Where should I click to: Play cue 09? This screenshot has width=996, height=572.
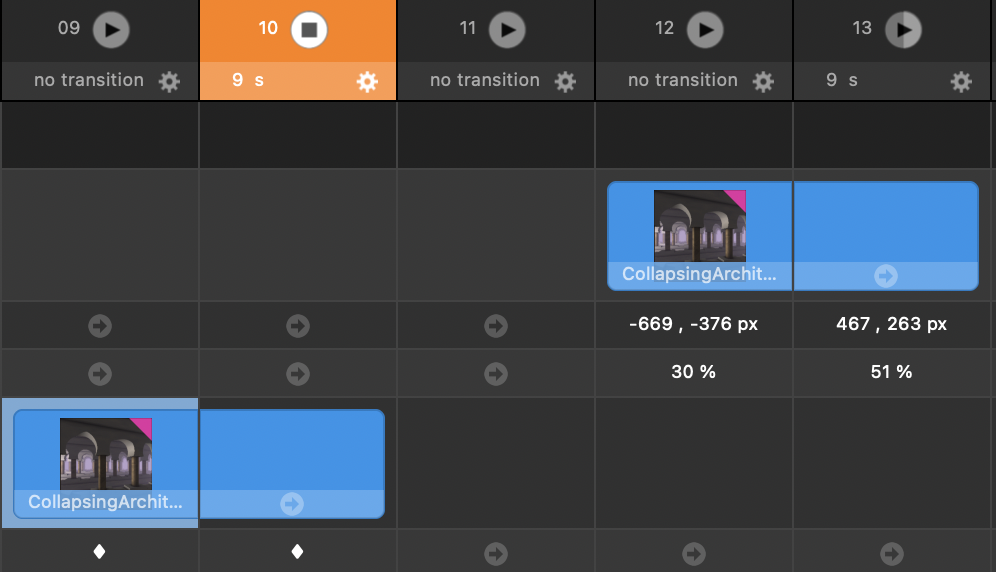(111, 29)
